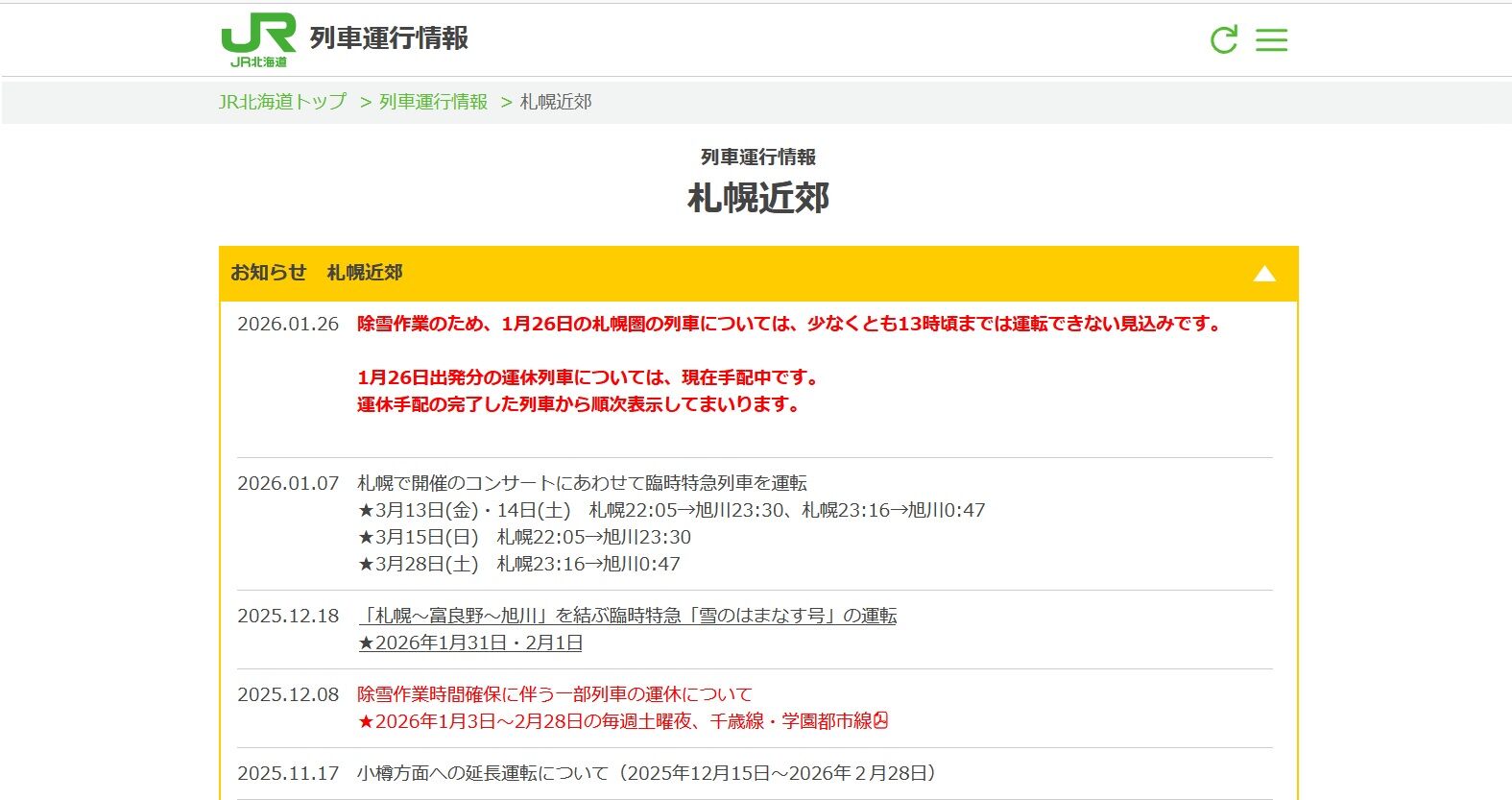Click the red 除雪作業のため notice line
Image resolution: width=1512 pixels, height=800 pixels.
(790, 324)
